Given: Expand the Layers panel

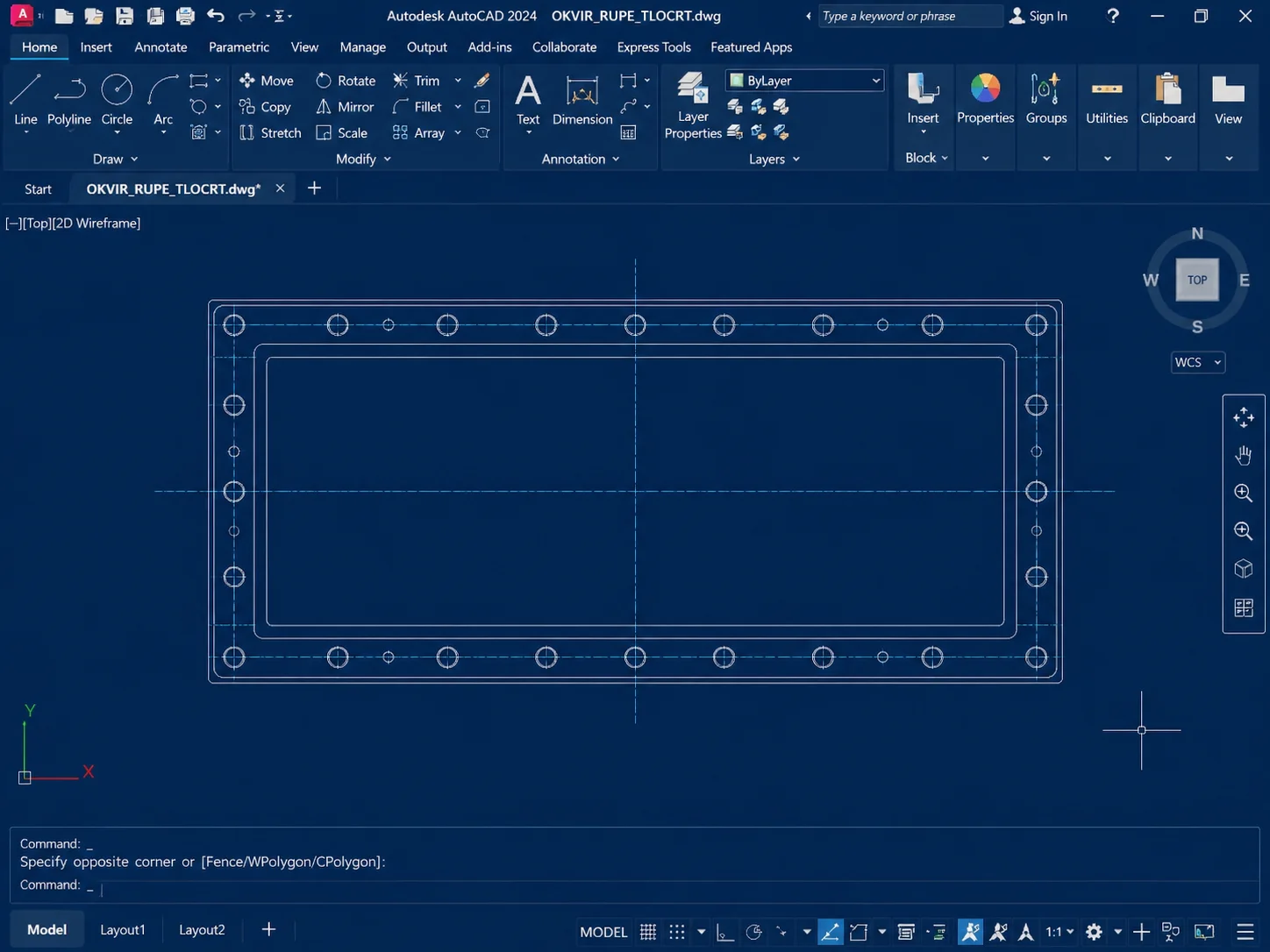Looking at the screenshot, I should [x=774, y=159].
